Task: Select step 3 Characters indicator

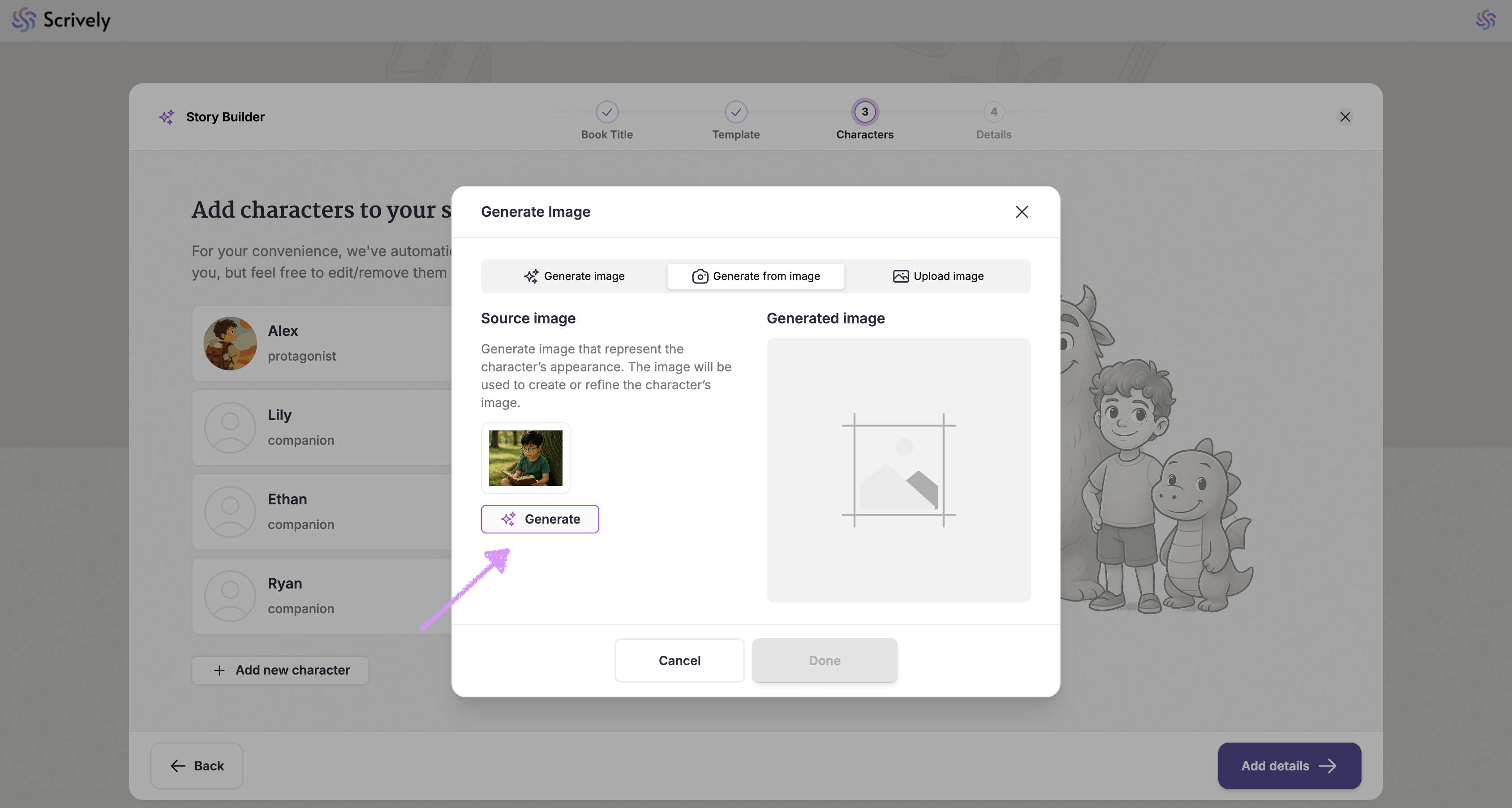Action: click(864, 112)
